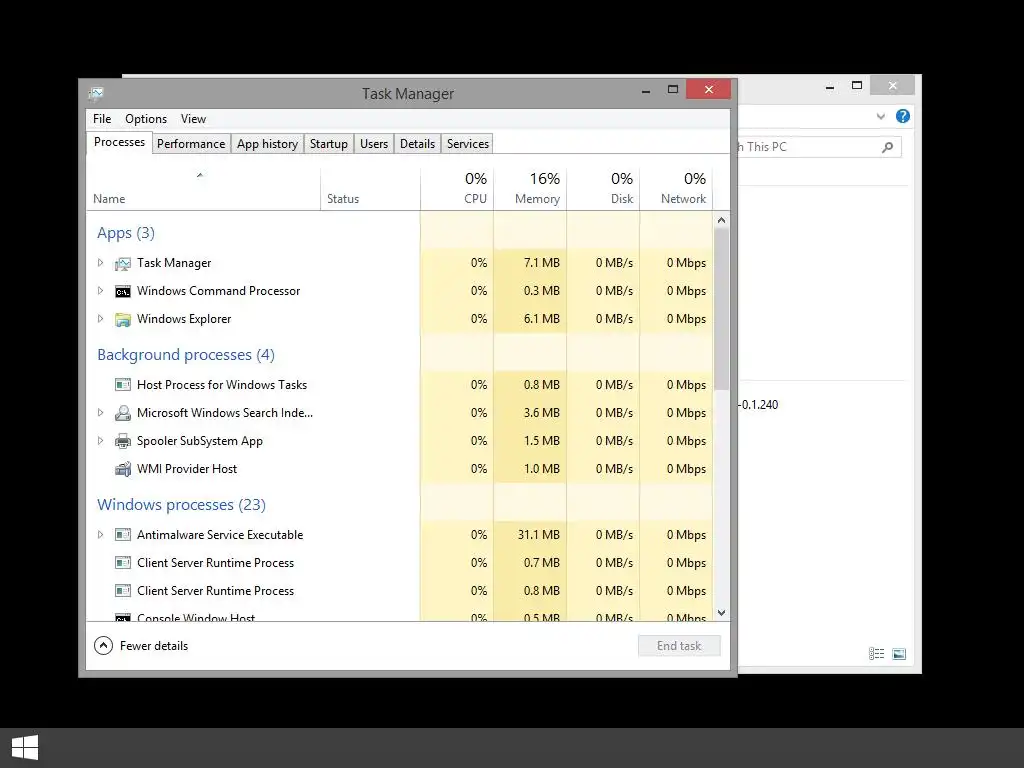
Task: Click the first Client Server Runtime Process icon
Action: [123, 562]
